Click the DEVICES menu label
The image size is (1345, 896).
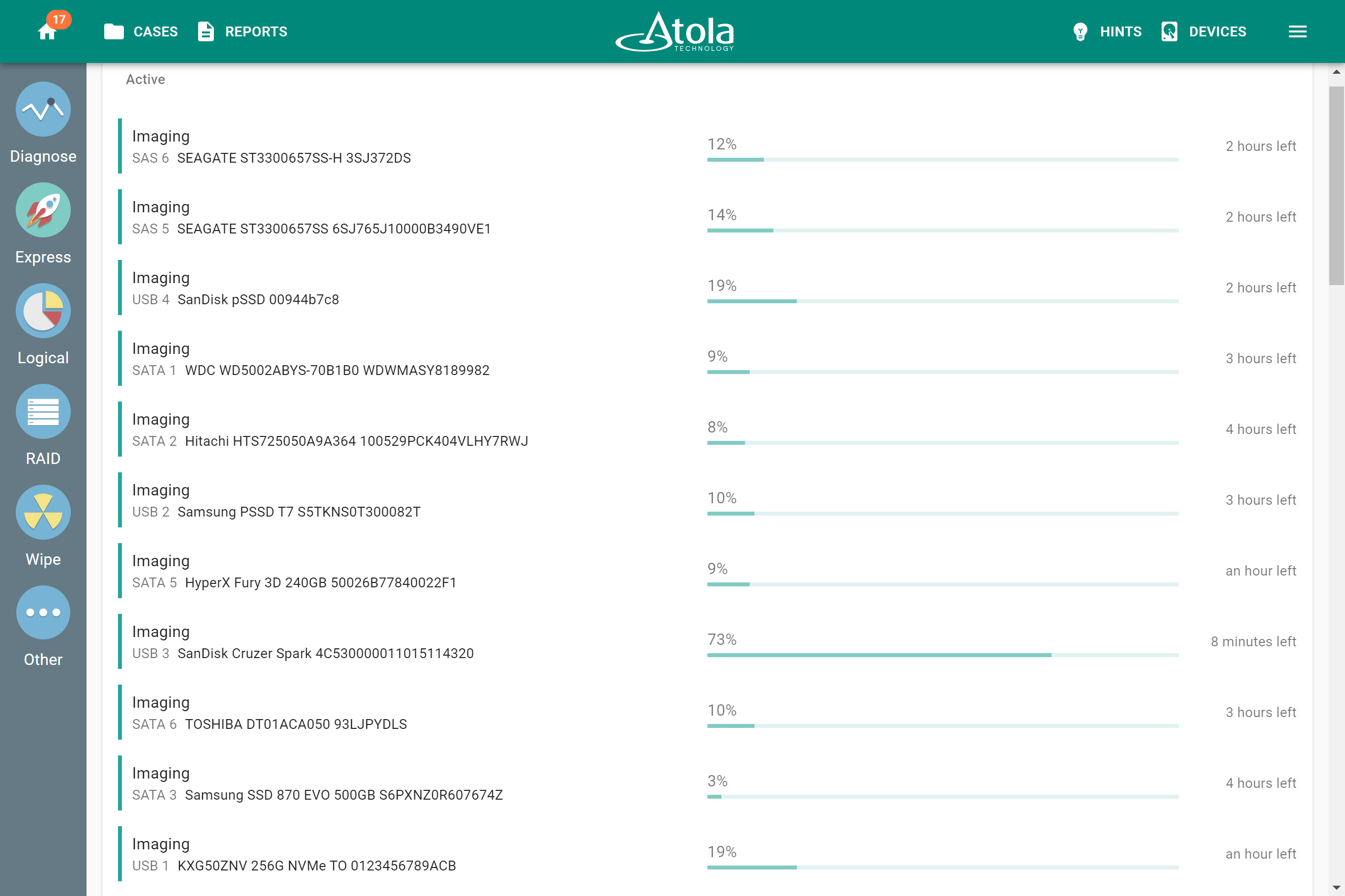(1218, 31)
